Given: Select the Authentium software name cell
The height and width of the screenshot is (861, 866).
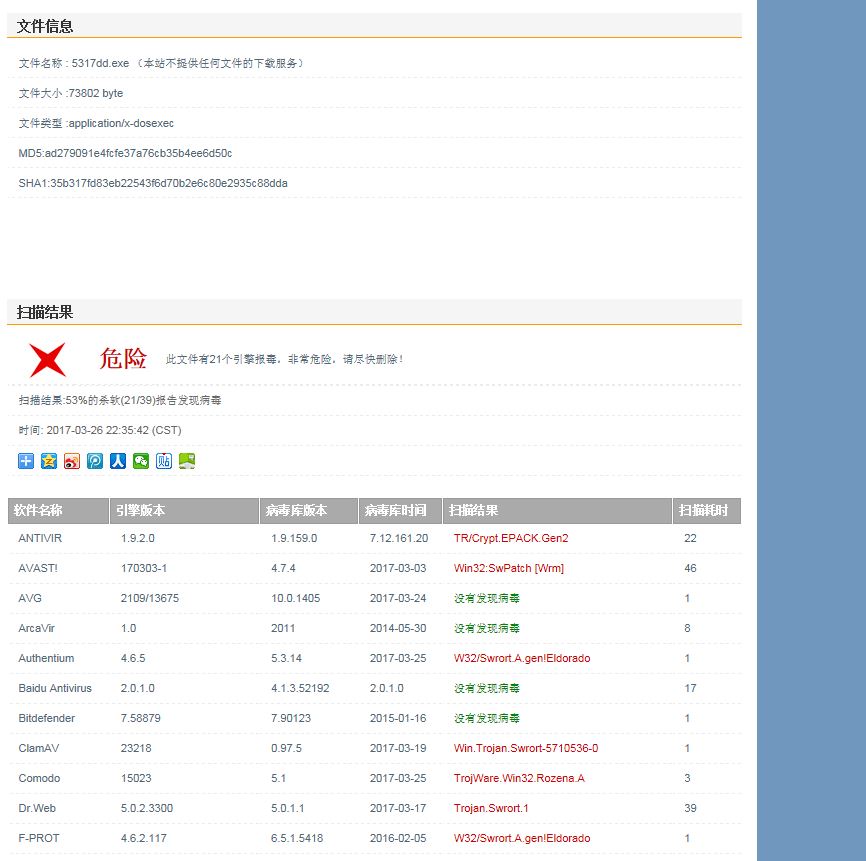Looking at the screenshot, I should coord(46,658).
